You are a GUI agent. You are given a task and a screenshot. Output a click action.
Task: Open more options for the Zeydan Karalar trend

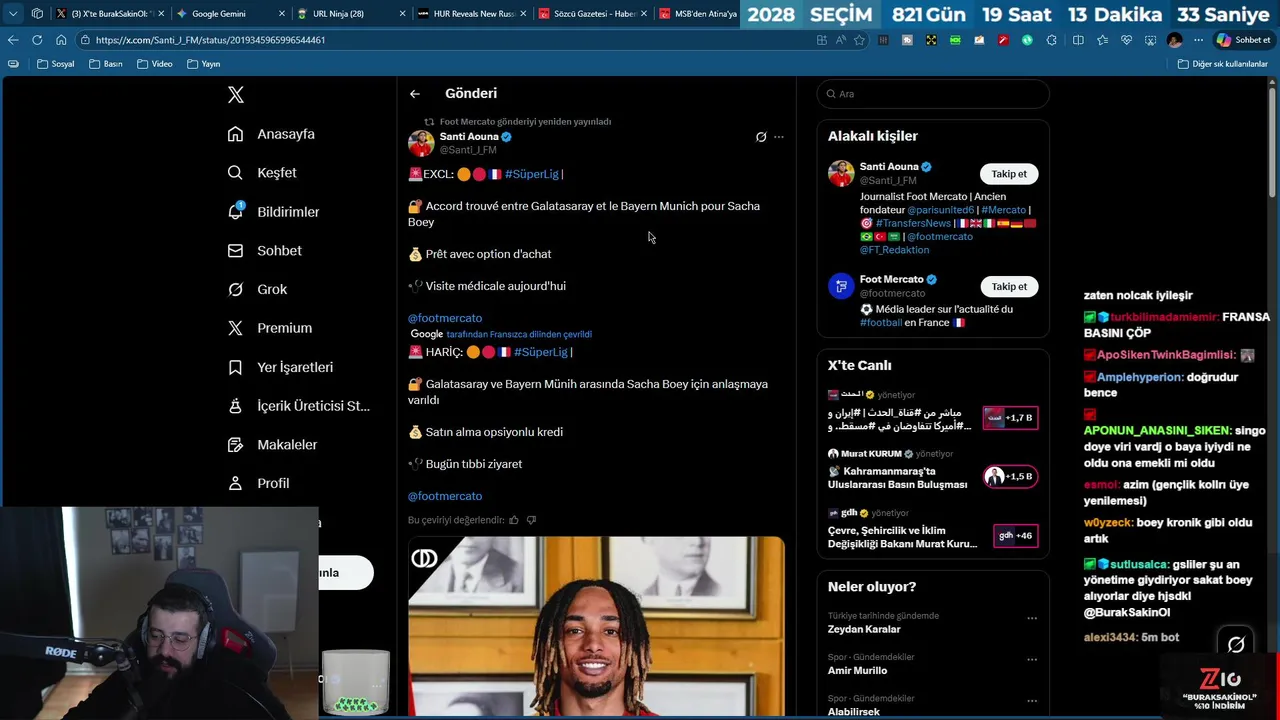(x=1032, y=618)
